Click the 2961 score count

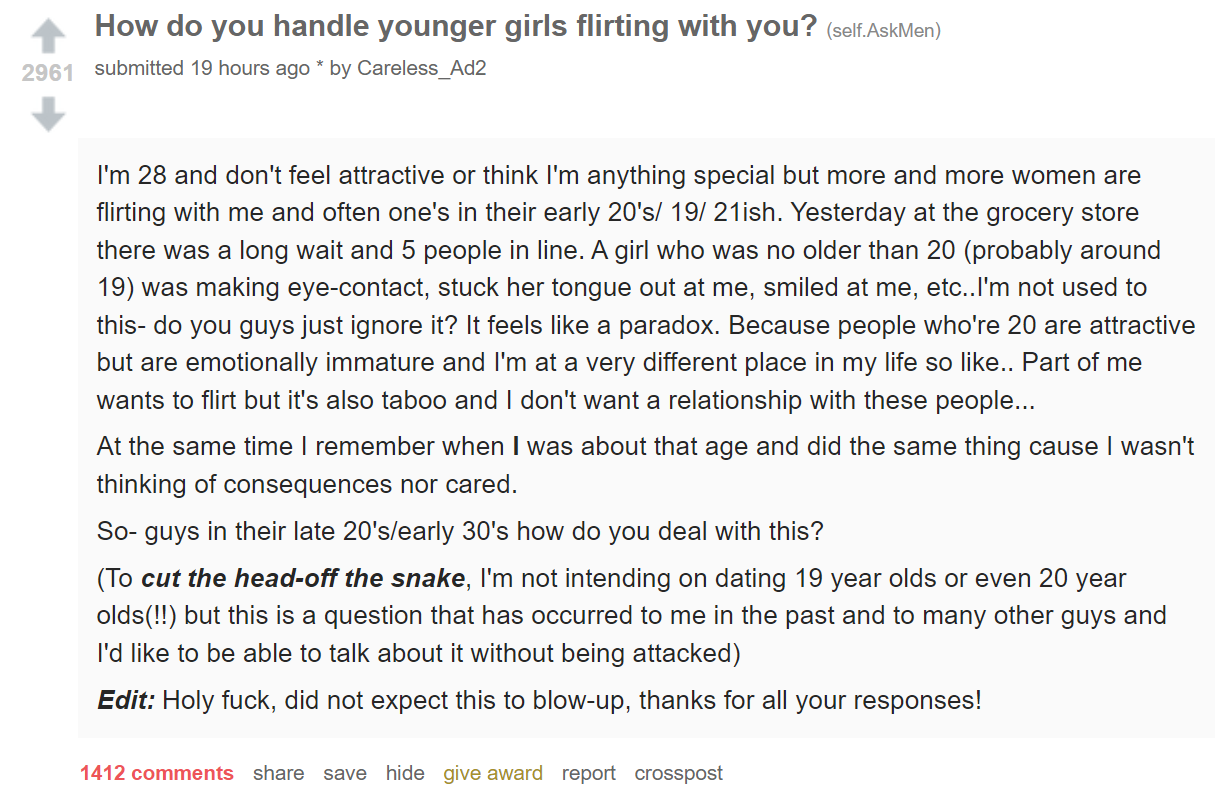[x=48, y=74]
